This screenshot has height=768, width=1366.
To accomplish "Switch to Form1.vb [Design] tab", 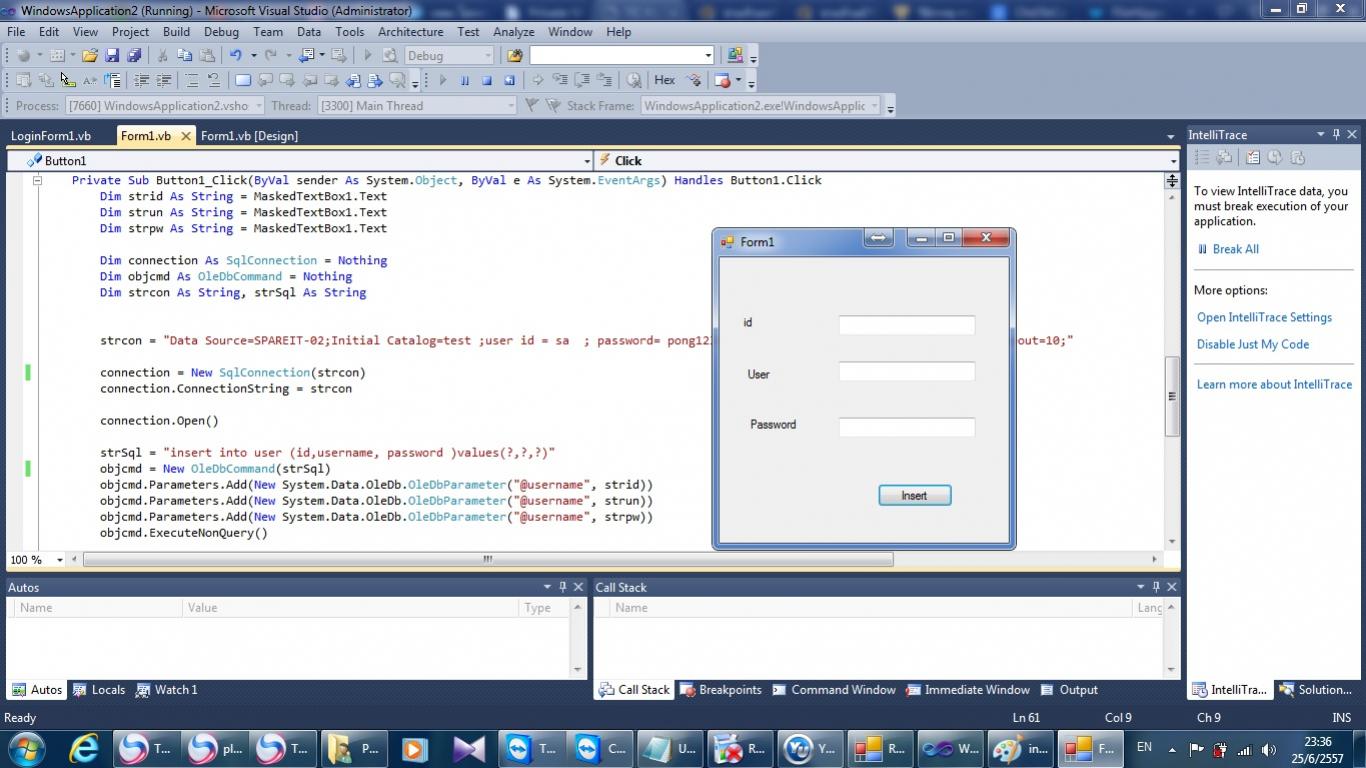I will (249, 136).
